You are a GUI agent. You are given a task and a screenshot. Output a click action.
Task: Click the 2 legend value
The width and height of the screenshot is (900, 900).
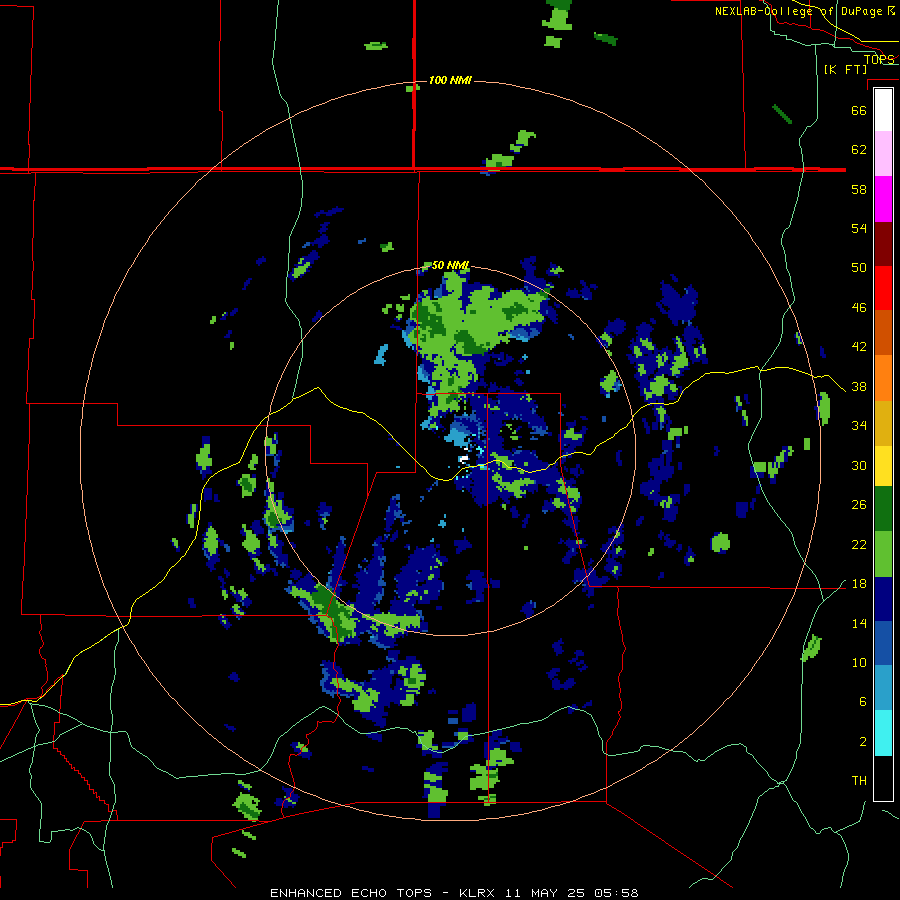pos(863,742)
